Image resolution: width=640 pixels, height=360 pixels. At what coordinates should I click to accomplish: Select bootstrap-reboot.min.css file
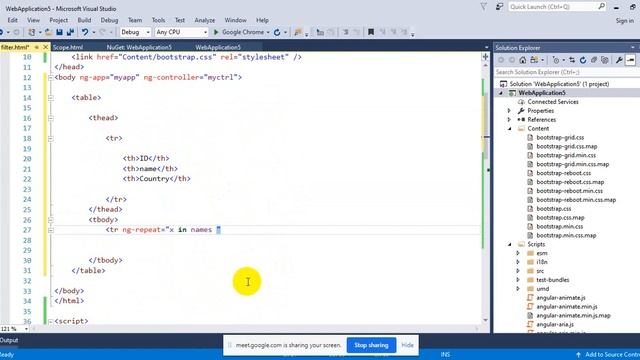(x=569, y=191)
